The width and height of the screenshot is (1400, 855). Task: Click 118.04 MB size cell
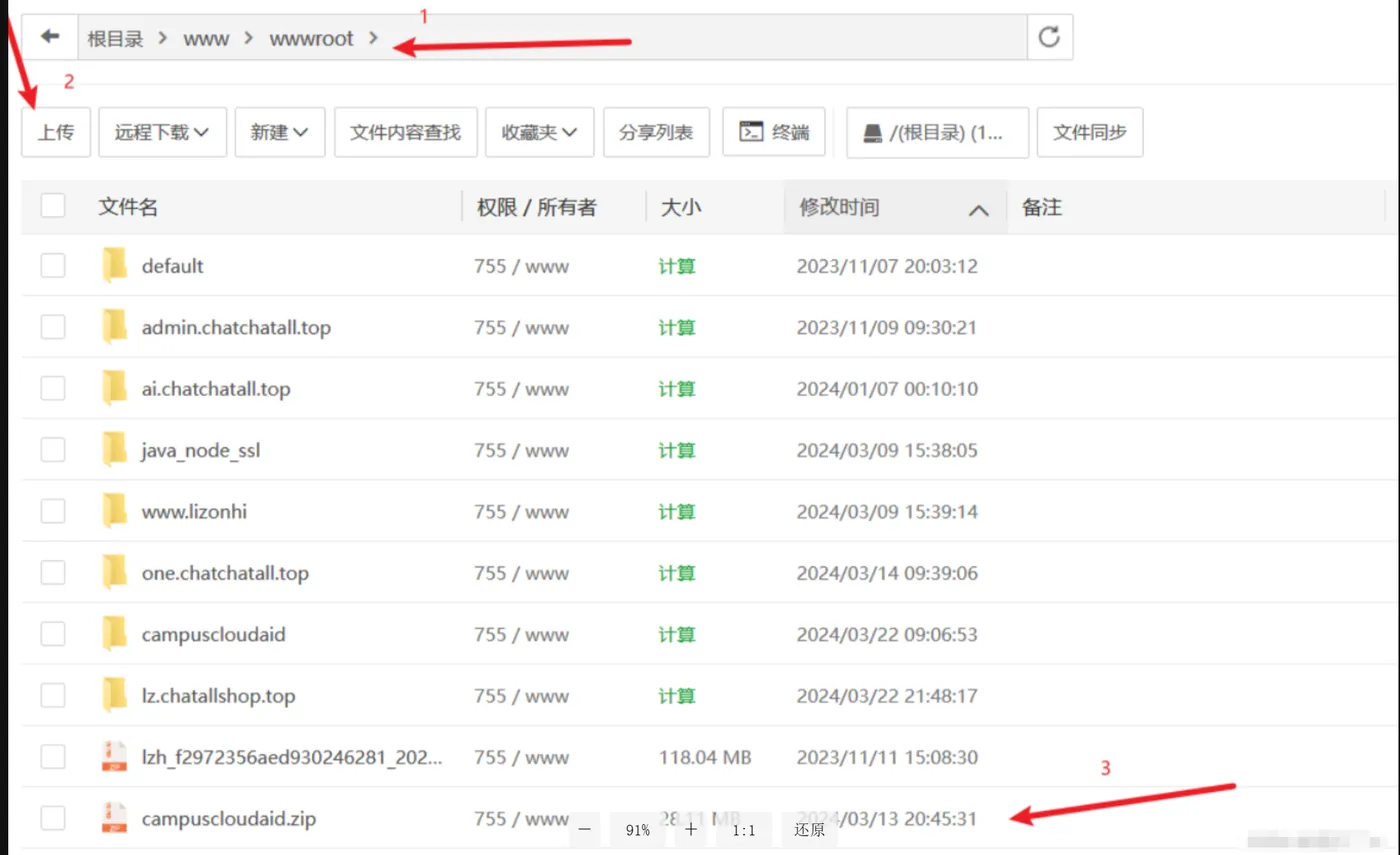point(705,758)
